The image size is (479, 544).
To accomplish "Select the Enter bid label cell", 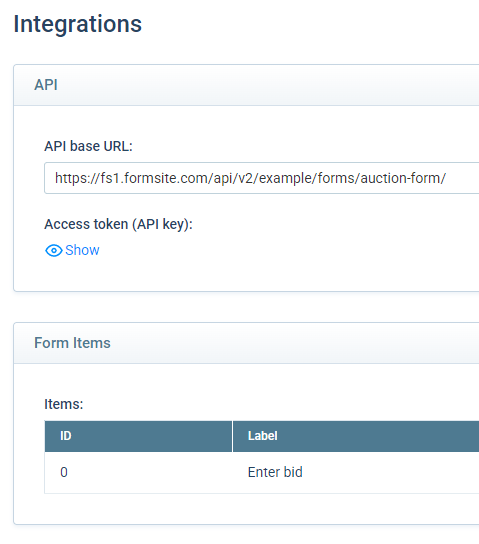I will pyautogui.click(x=356, y=472).
